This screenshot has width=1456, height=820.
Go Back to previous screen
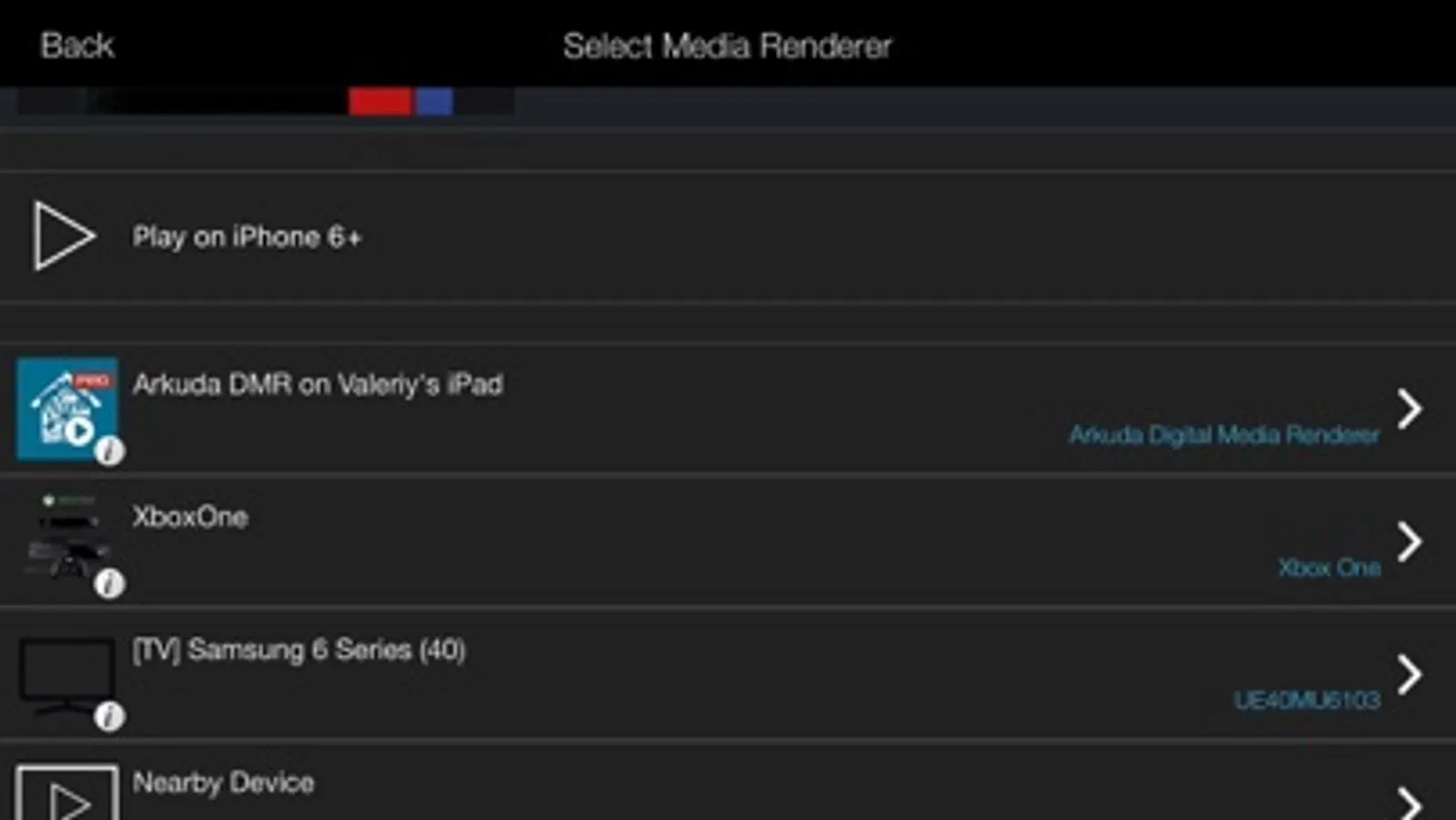coord(77,45)
